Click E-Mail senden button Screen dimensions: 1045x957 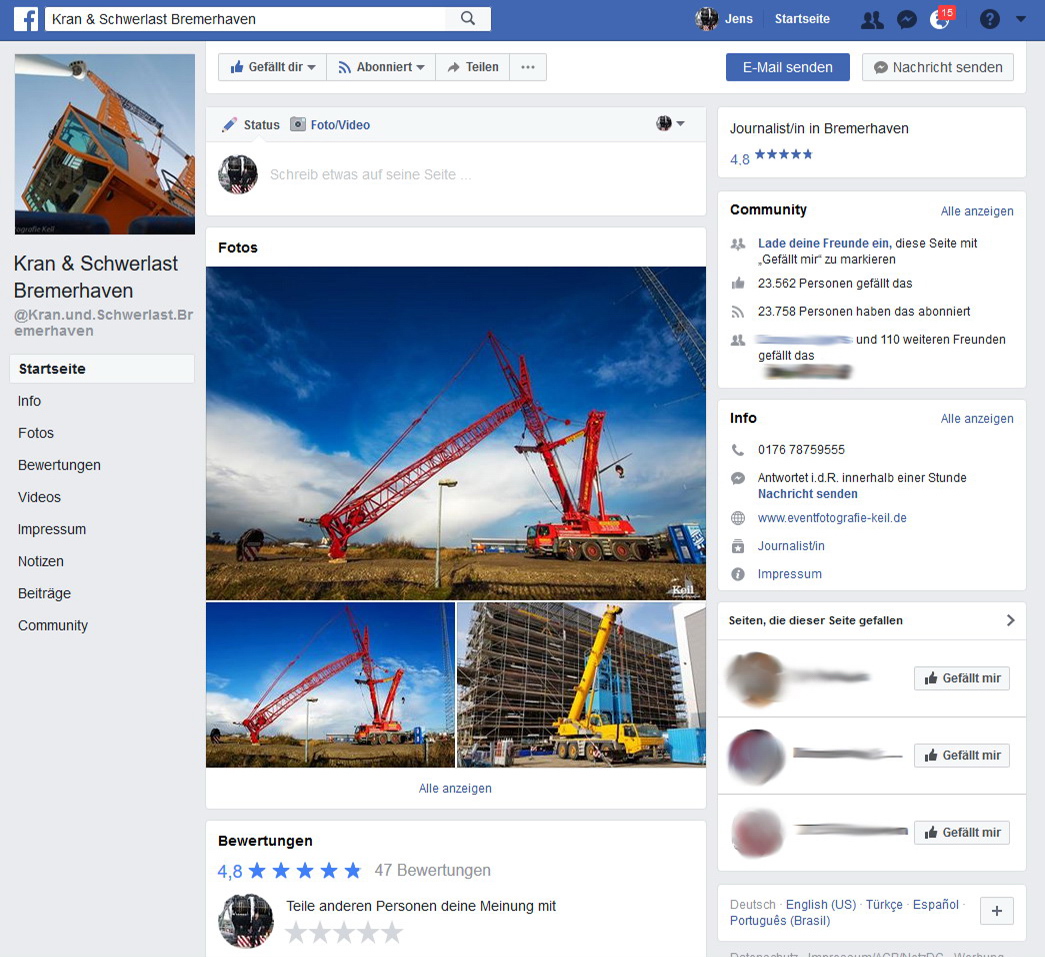pyautogui.click(x=788, y=67)
